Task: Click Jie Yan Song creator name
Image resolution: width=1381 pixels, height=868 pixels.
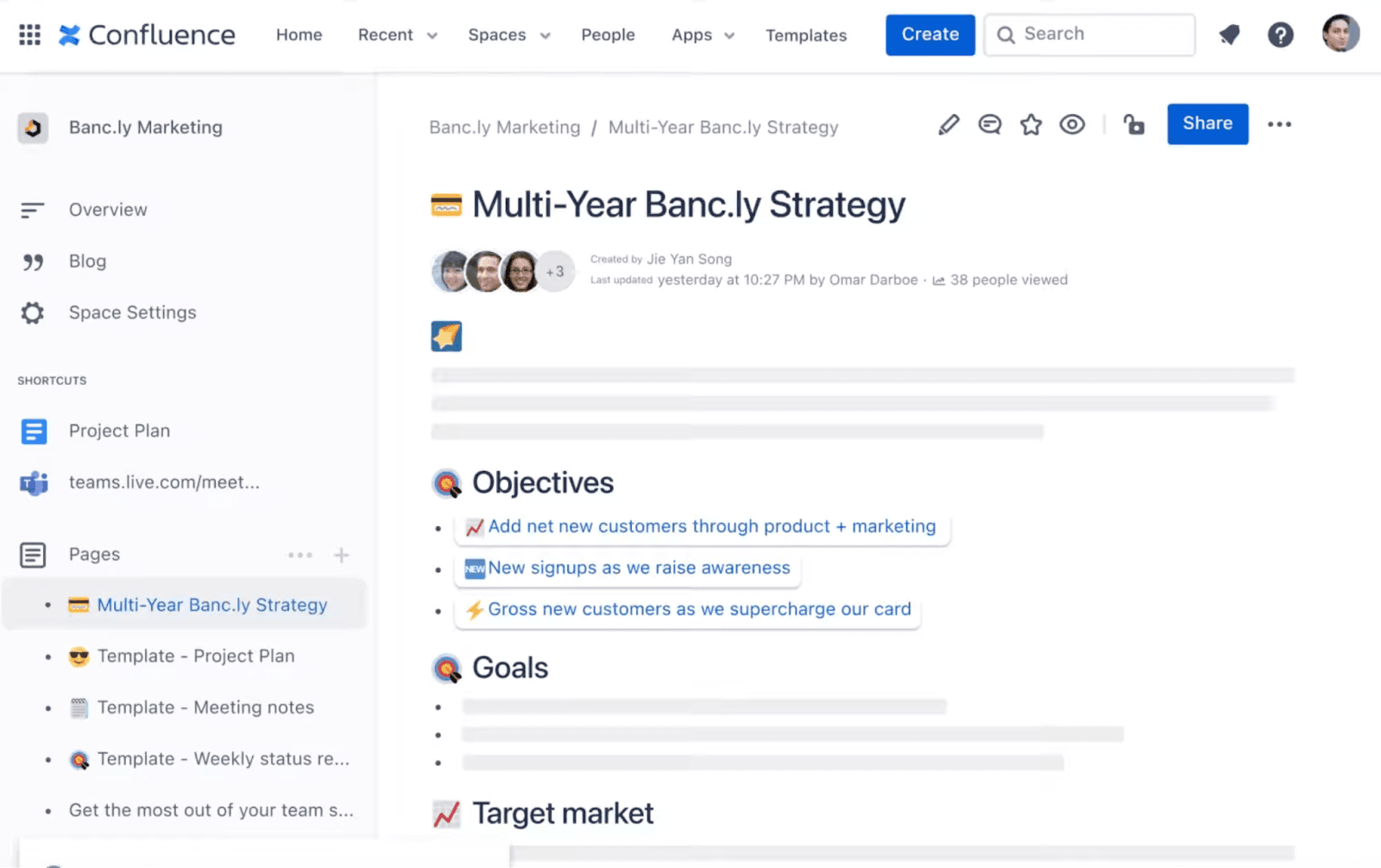Action: [690, 259]
